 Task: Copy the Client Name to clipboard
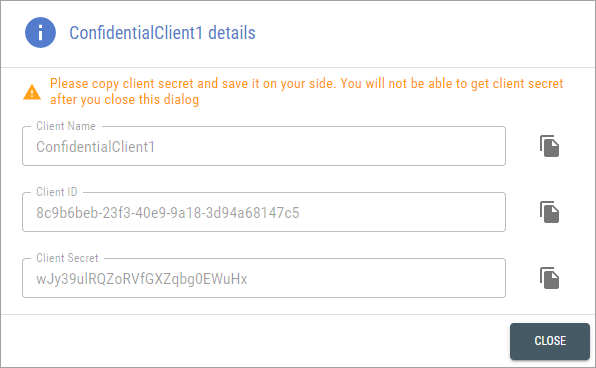(x=549, y=146)
